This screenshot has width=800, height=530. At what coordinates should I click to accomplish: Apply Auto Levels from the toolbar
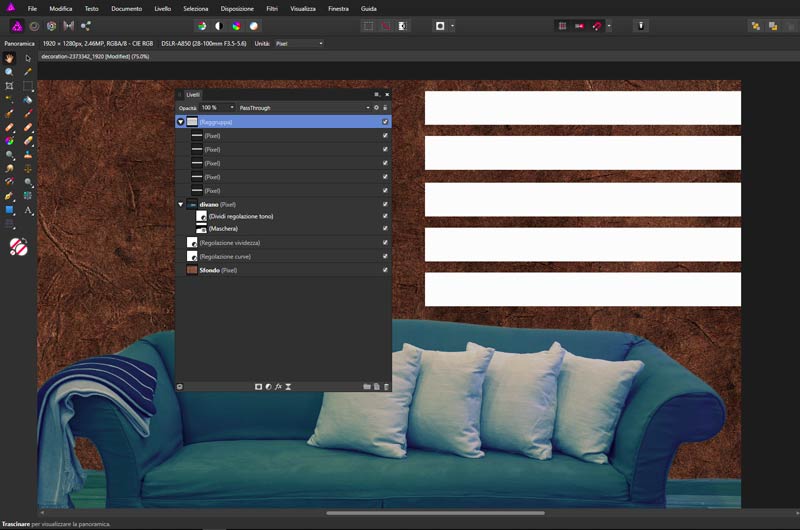pyautogui.click(x=202, y=26)
